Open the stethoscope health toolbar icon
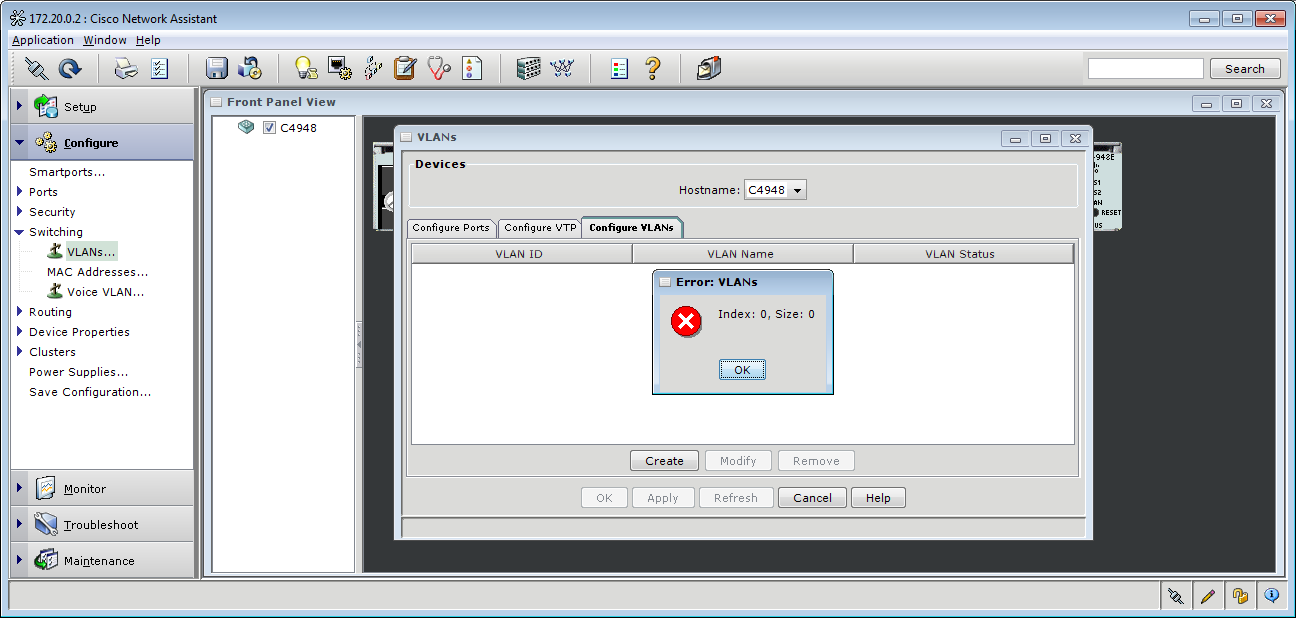Screen dimensions: 1296x618 438,69
